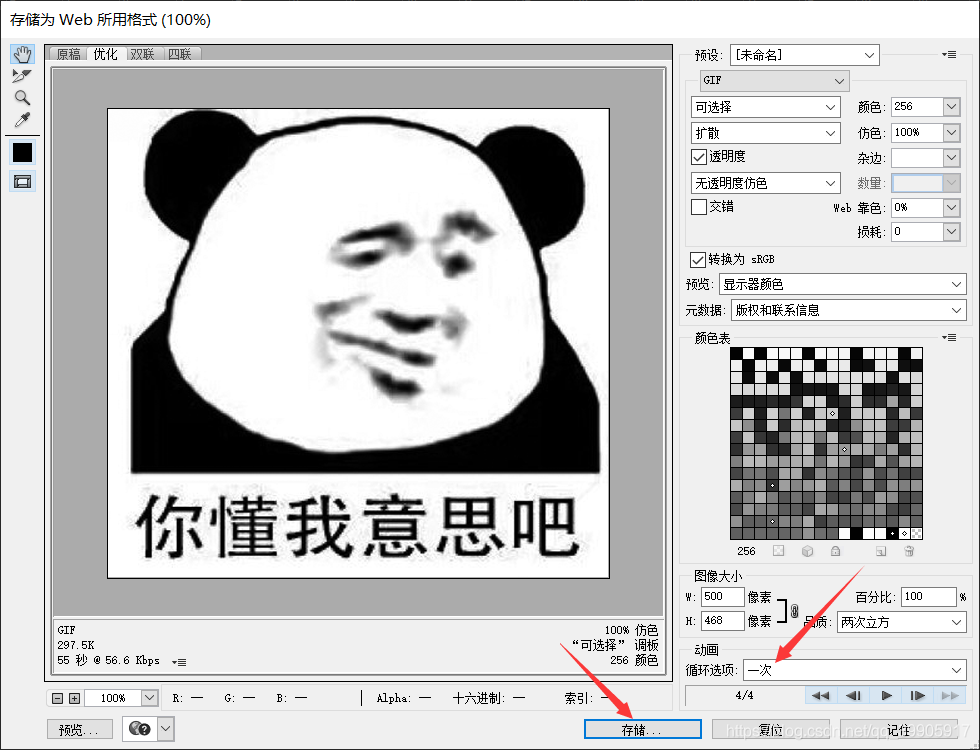Image resolution: width=980 pixels, height=750 pixels.
Task: Open the 可选择 color reduction dropdown
Action: pyautogui.click(x=765, y=108)
